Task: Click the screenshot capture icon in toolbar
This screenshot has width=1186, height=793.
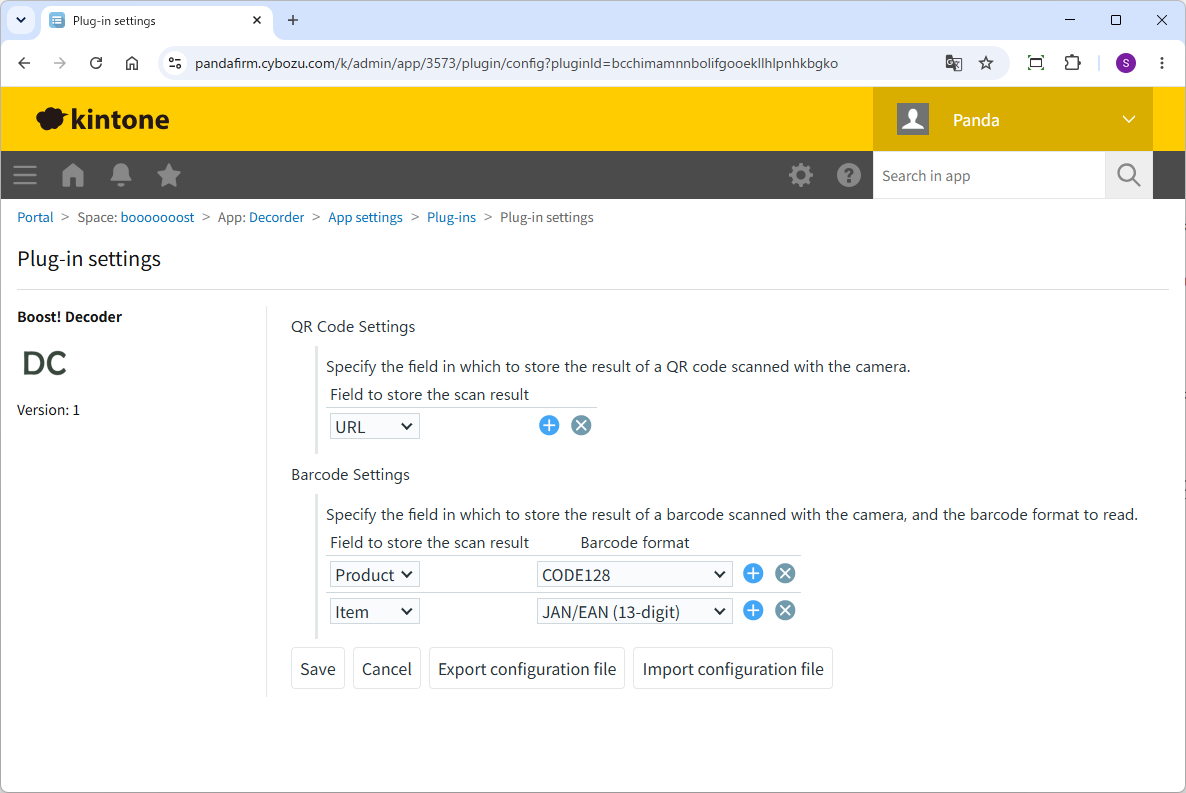Action: (x=1036, y=63)
